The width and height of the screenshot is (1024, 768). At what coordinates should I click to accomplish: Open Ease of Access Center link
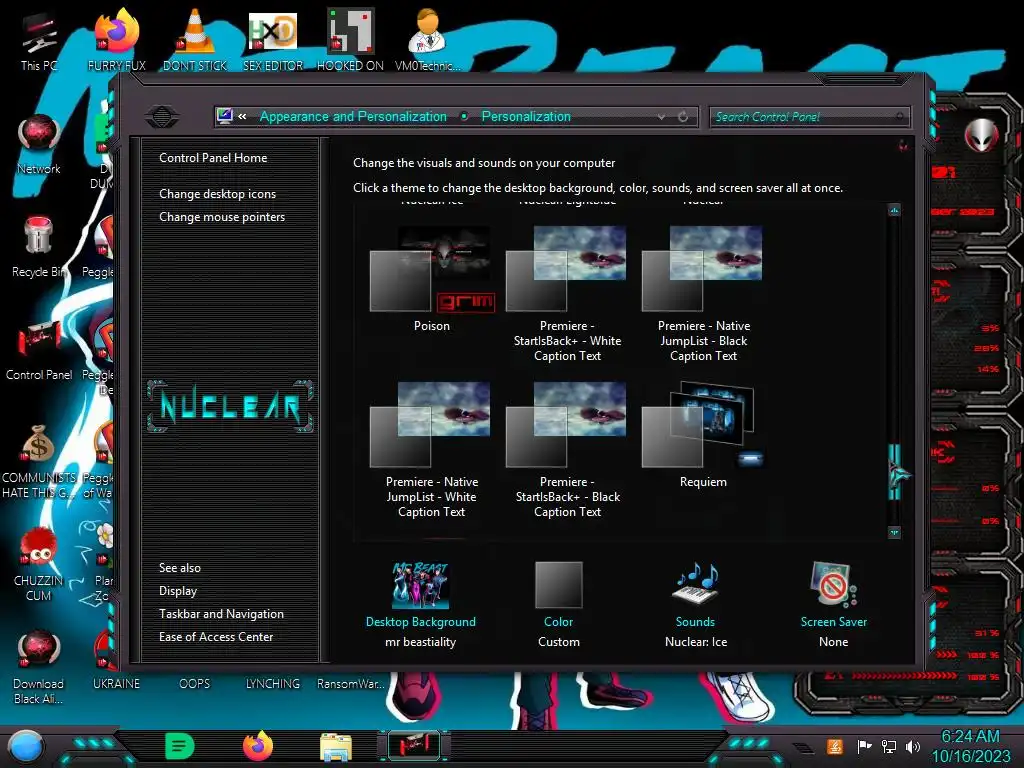(216, 637)
